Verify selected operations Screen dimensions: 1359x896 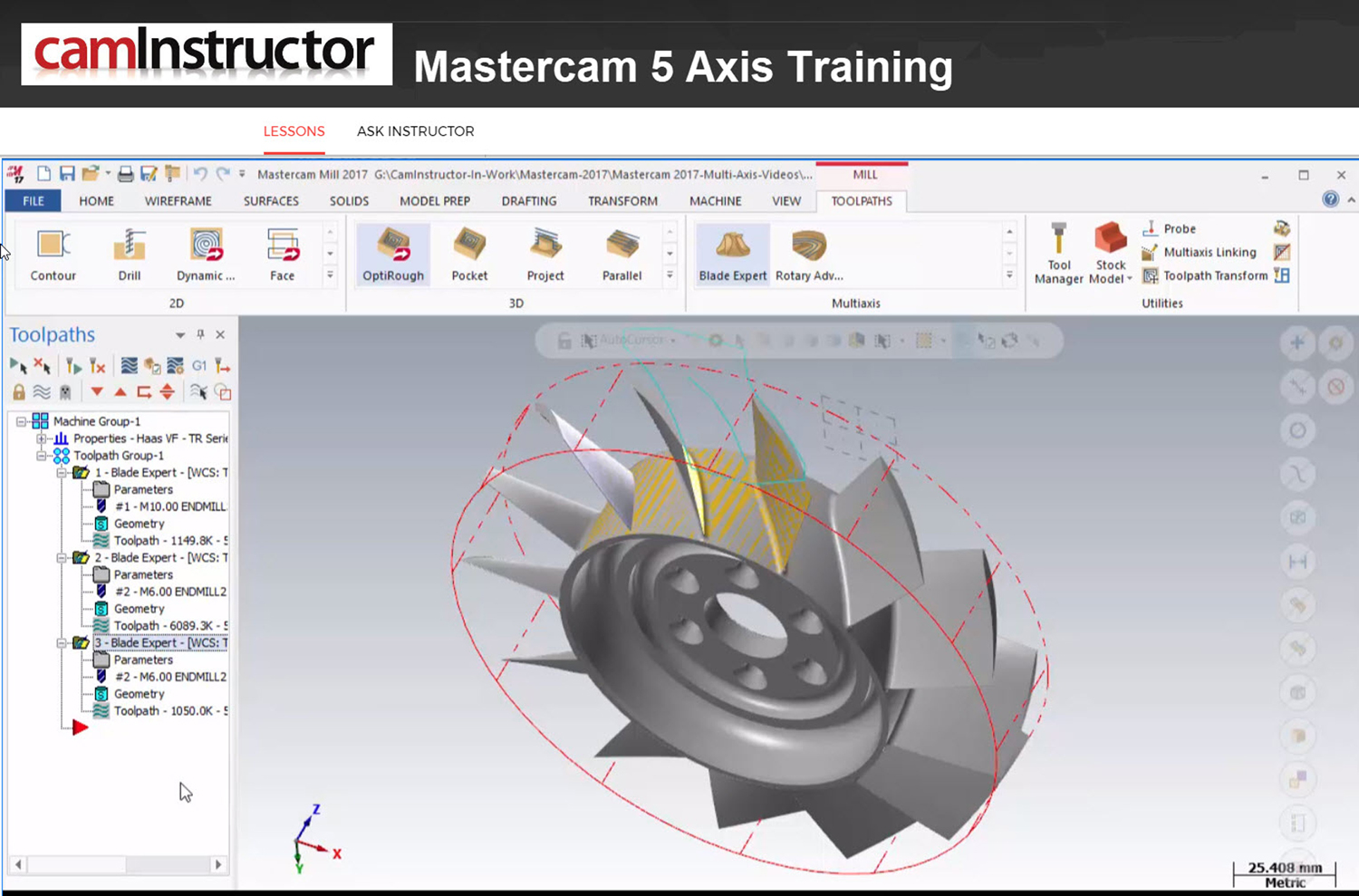pyautogui.click(x=152, y=366)
